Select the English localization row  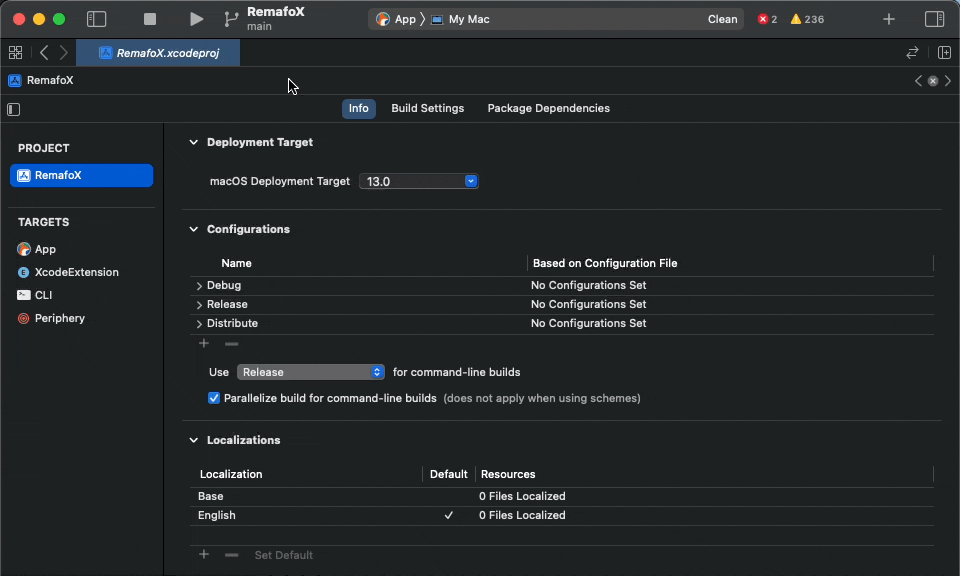pyautogui.click(x=300, y=515)
